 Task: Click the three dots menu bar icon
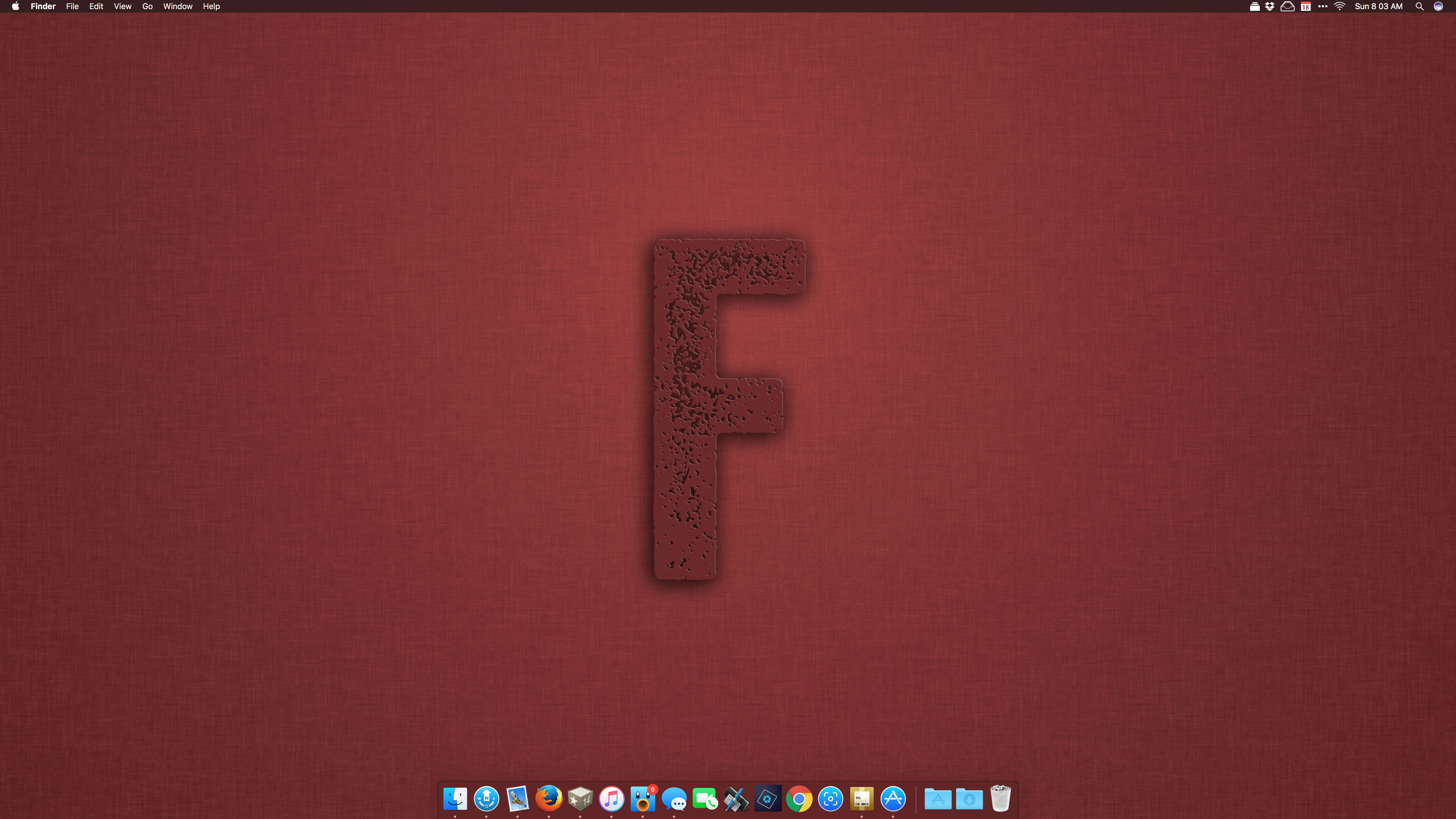1323,6
